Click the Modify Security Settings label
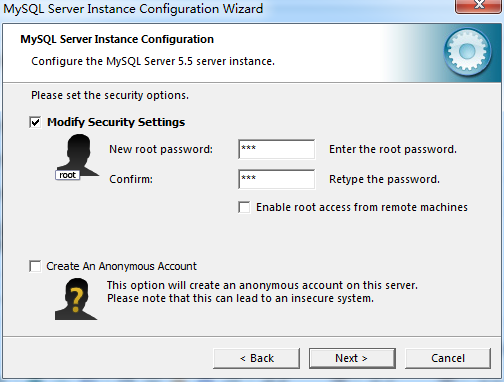 pos(116,122)
